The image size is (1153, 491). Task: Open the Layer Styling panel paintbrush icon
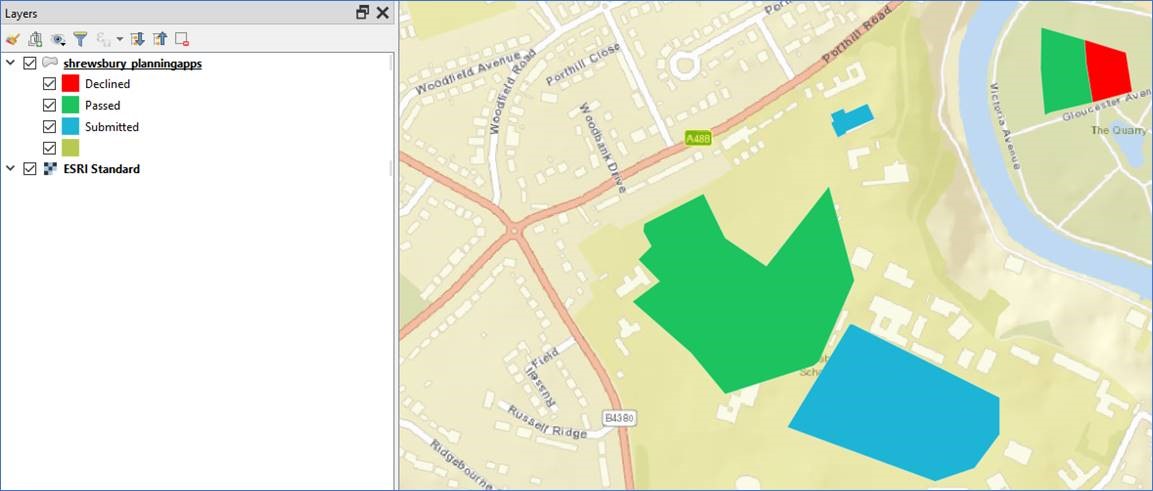point(12,39)
